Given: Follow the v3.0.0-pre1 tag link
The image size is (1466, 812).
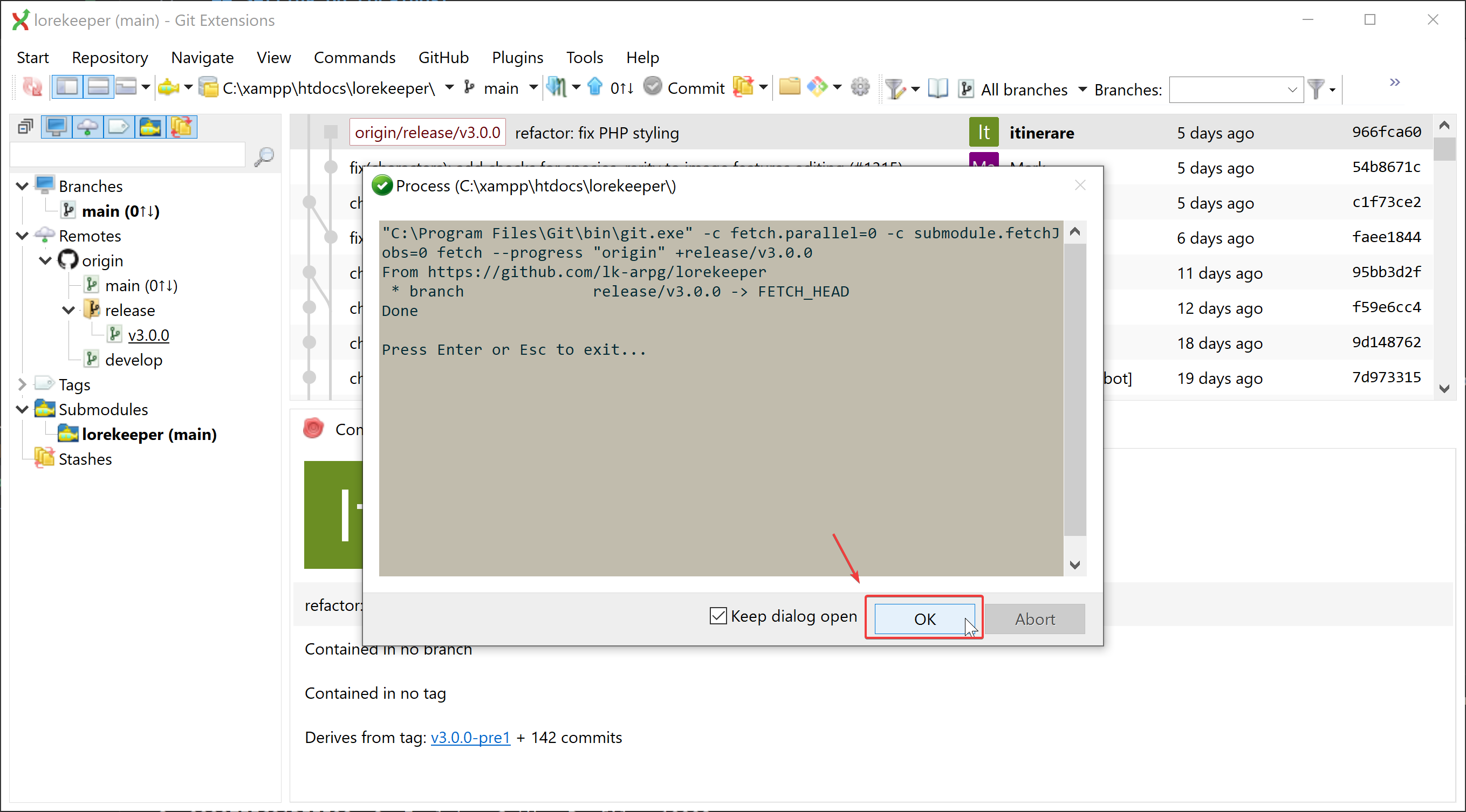Looking at the screenshot, I should point(470,738).
